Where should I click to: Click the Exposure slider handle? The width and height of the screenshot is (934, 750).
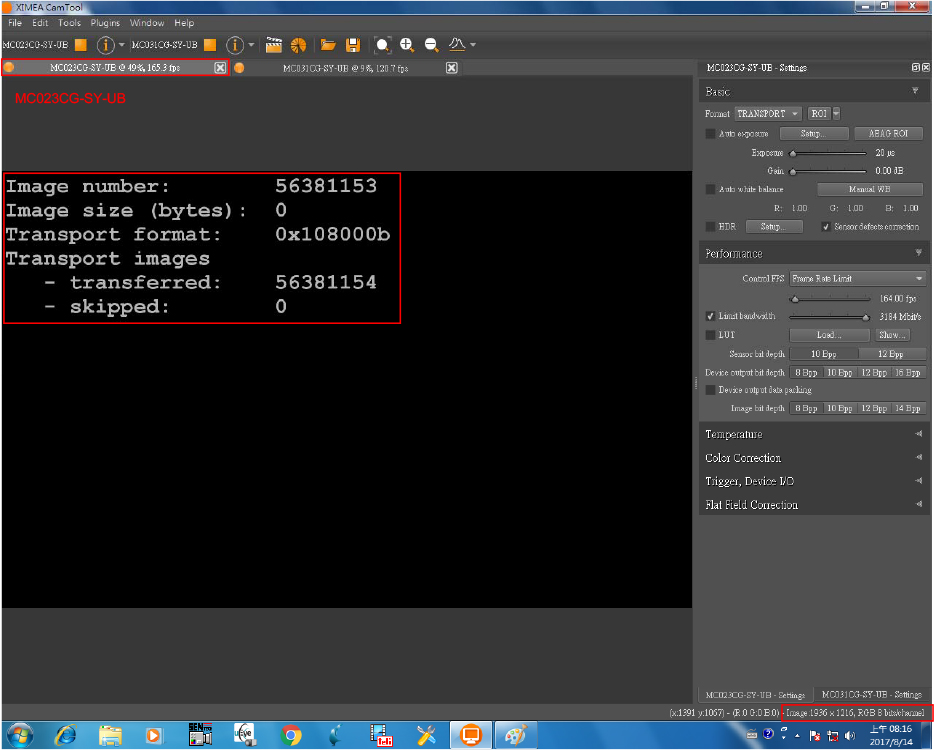(x=793, y=154)
